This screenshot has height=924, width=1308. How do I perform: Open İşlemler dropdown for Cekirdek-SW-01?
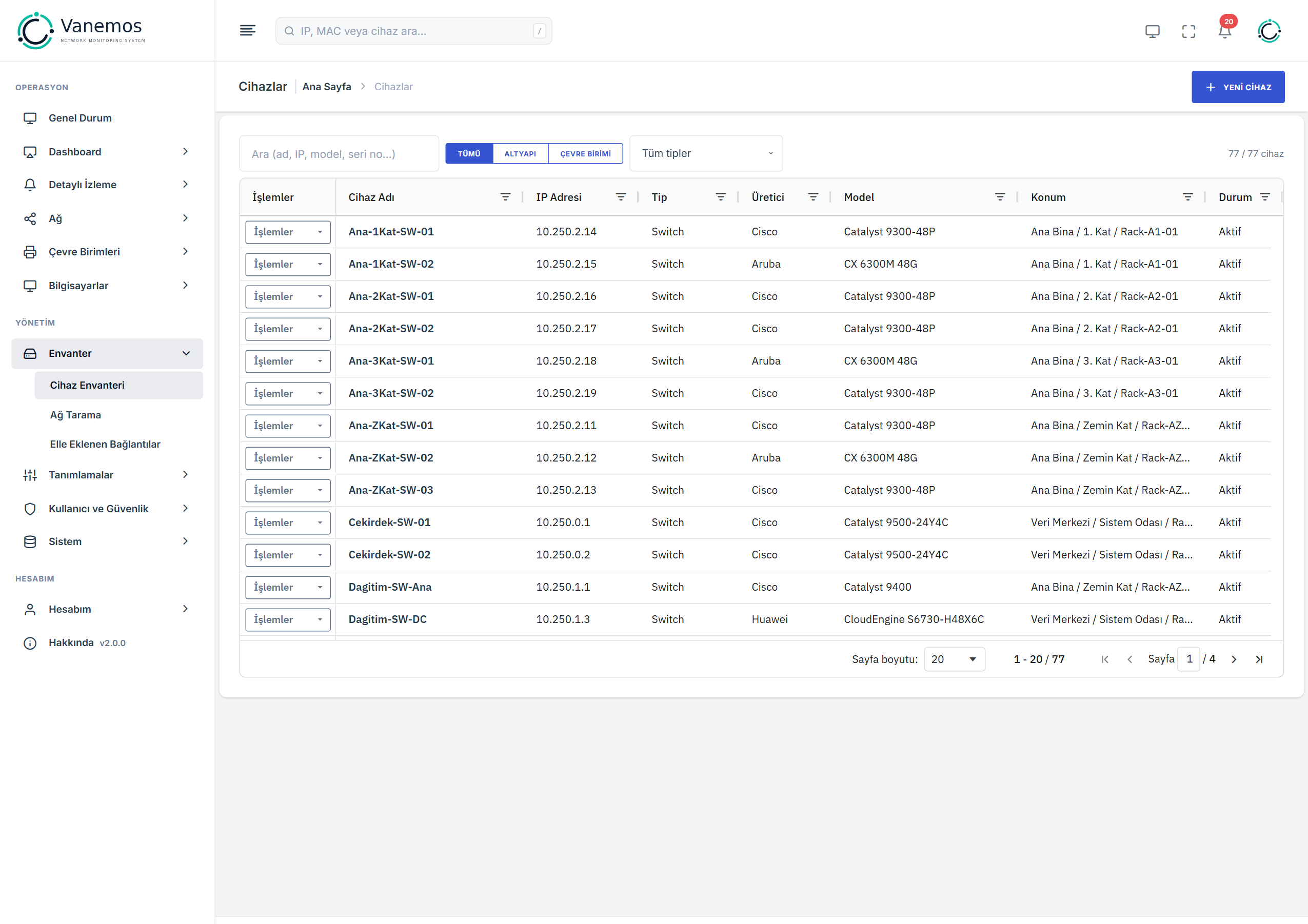[288, 523]
